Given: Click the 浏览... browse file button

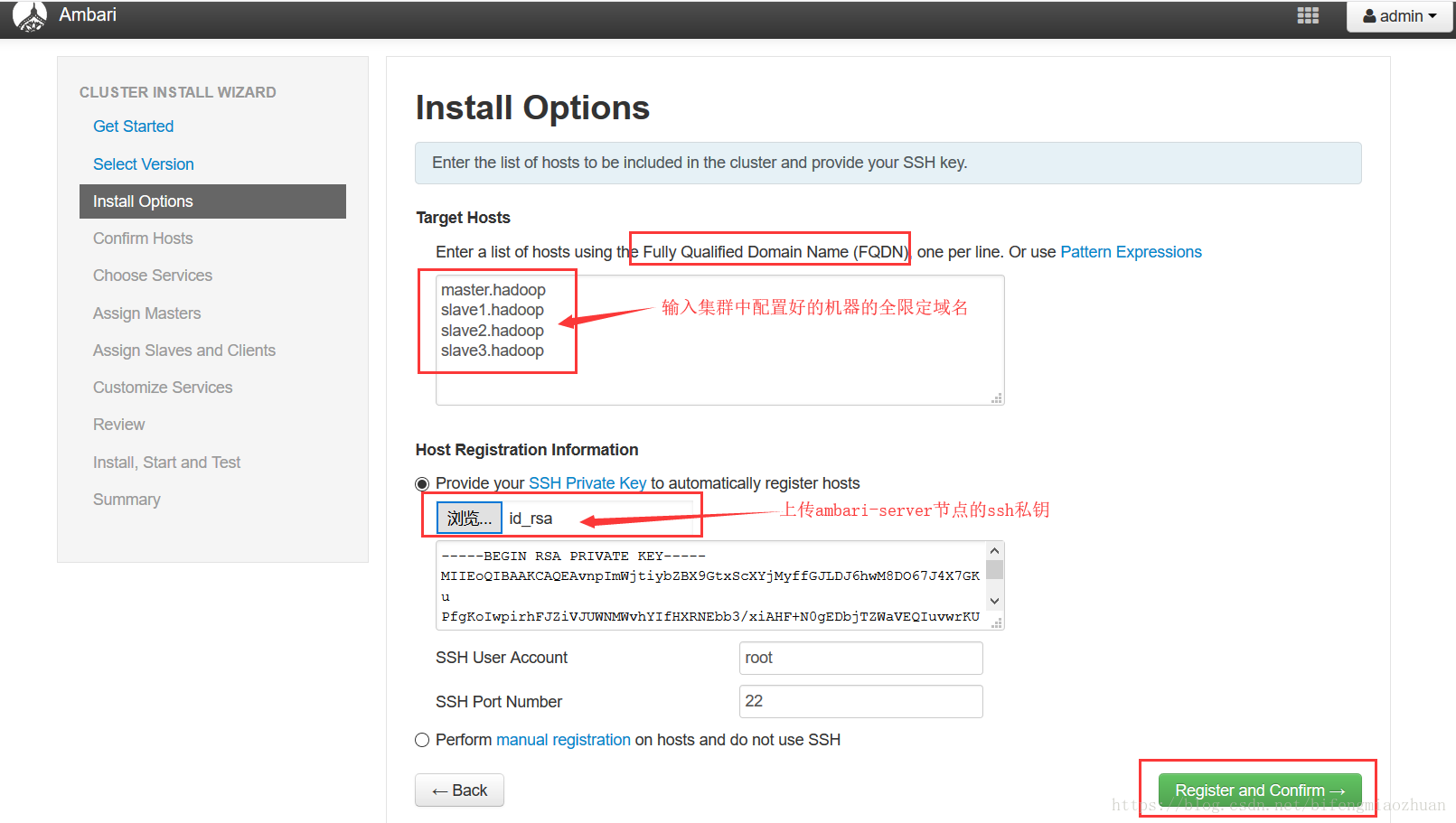Looking at the screenshot, I should coord(469,518).
